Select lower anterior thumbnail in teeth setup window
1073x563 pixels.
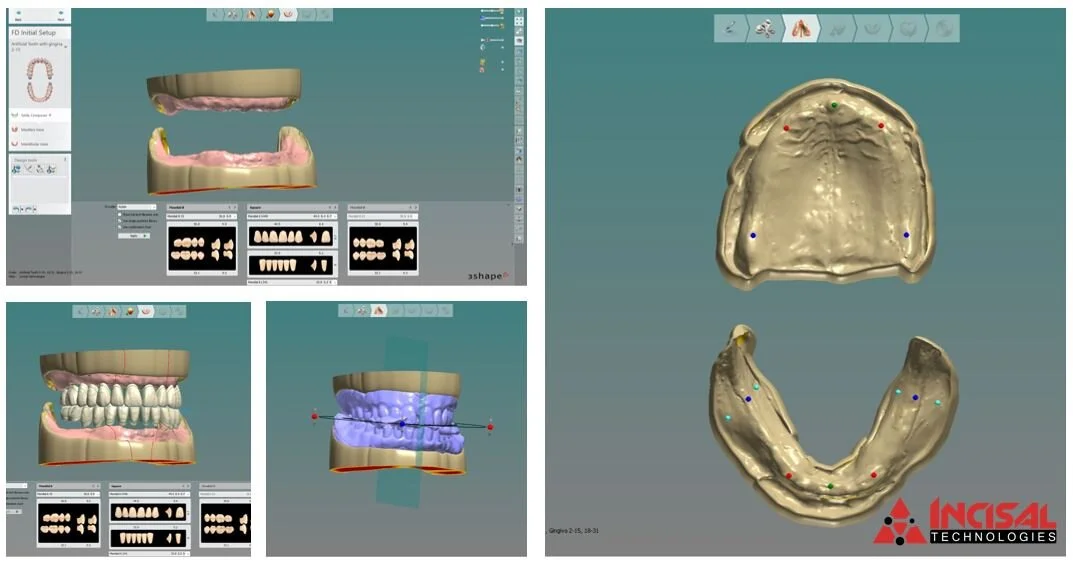(148, 538)
